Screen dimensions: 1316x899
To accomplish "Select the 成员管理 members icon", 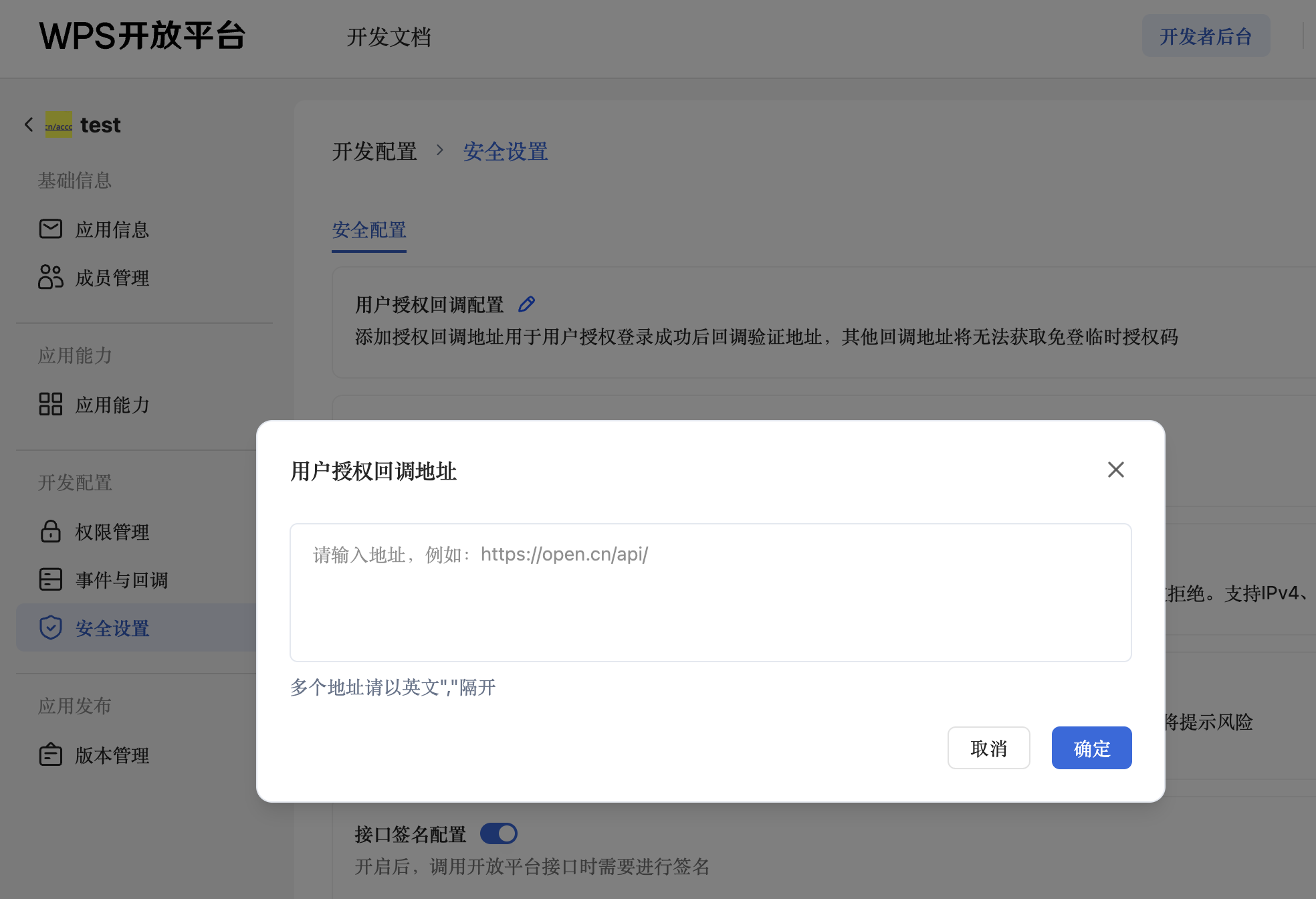I will (x=49, y=278).
